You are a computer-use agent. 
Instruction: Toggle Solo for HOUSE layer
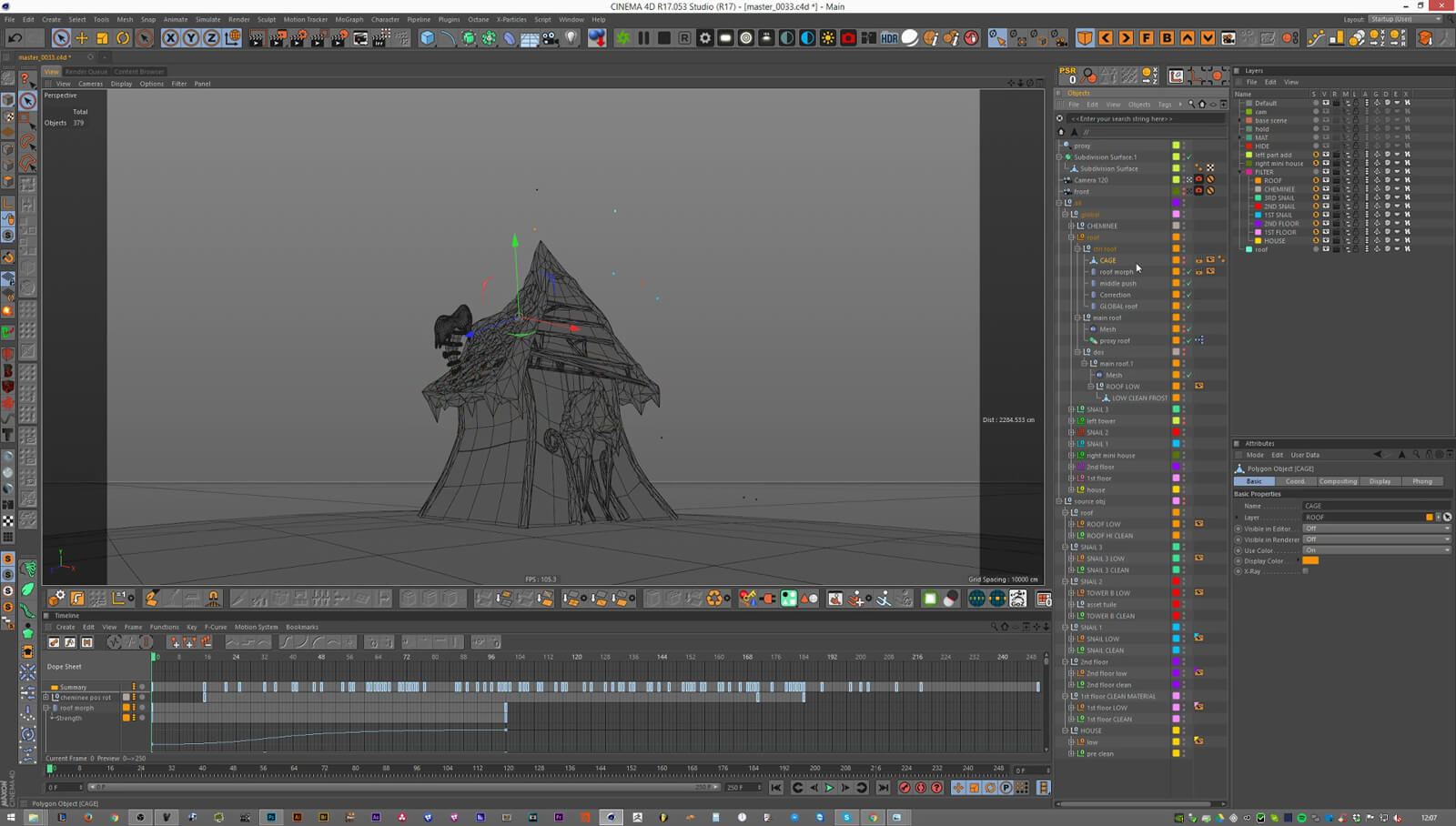(x=1316, y=240)
